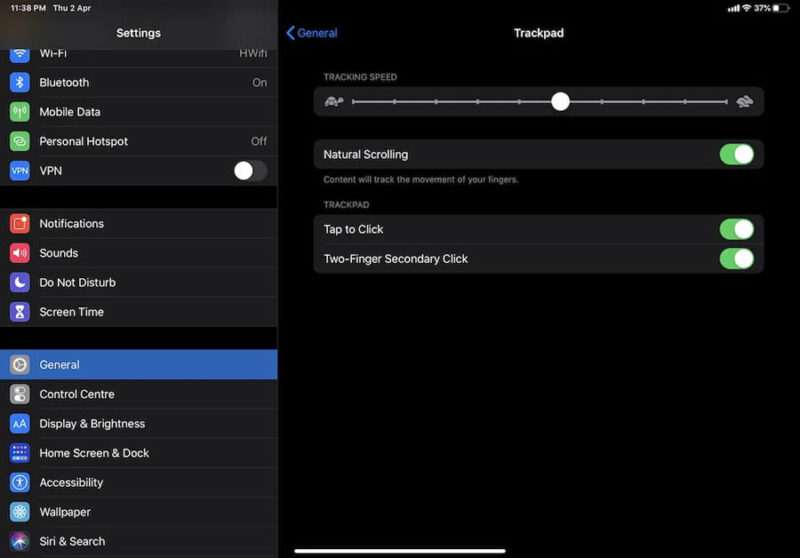Enable the VPN switch
The width and height of the screenshot is (800, 558).
tap(250, 171)
